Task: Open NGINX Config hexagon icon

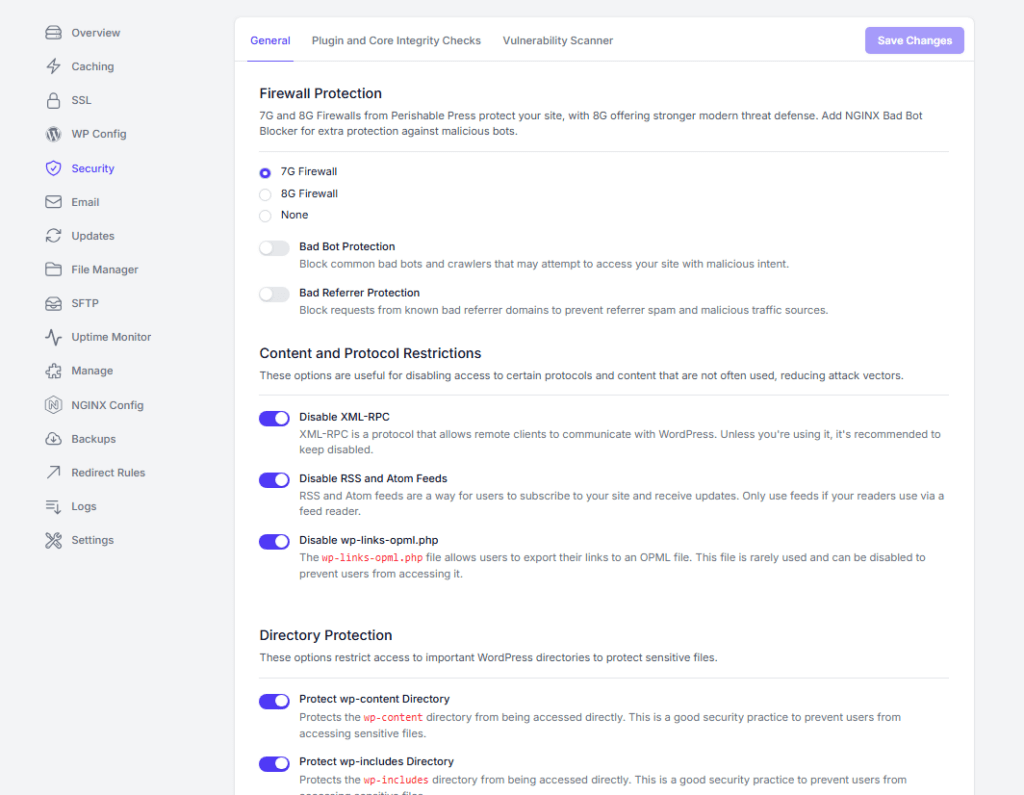Action: click(x=53, y=405)
